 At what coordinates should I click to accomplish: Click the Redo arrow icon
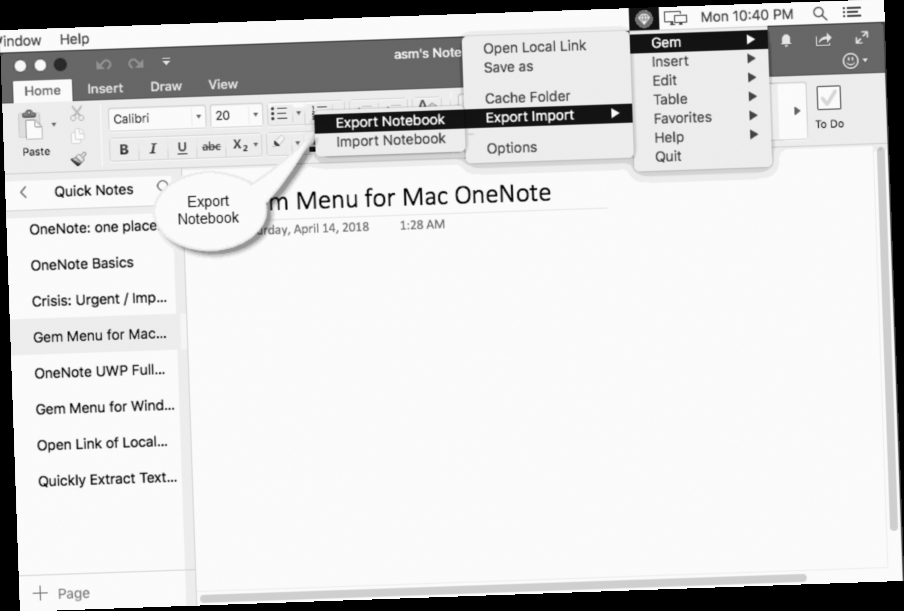pos(135,63)
